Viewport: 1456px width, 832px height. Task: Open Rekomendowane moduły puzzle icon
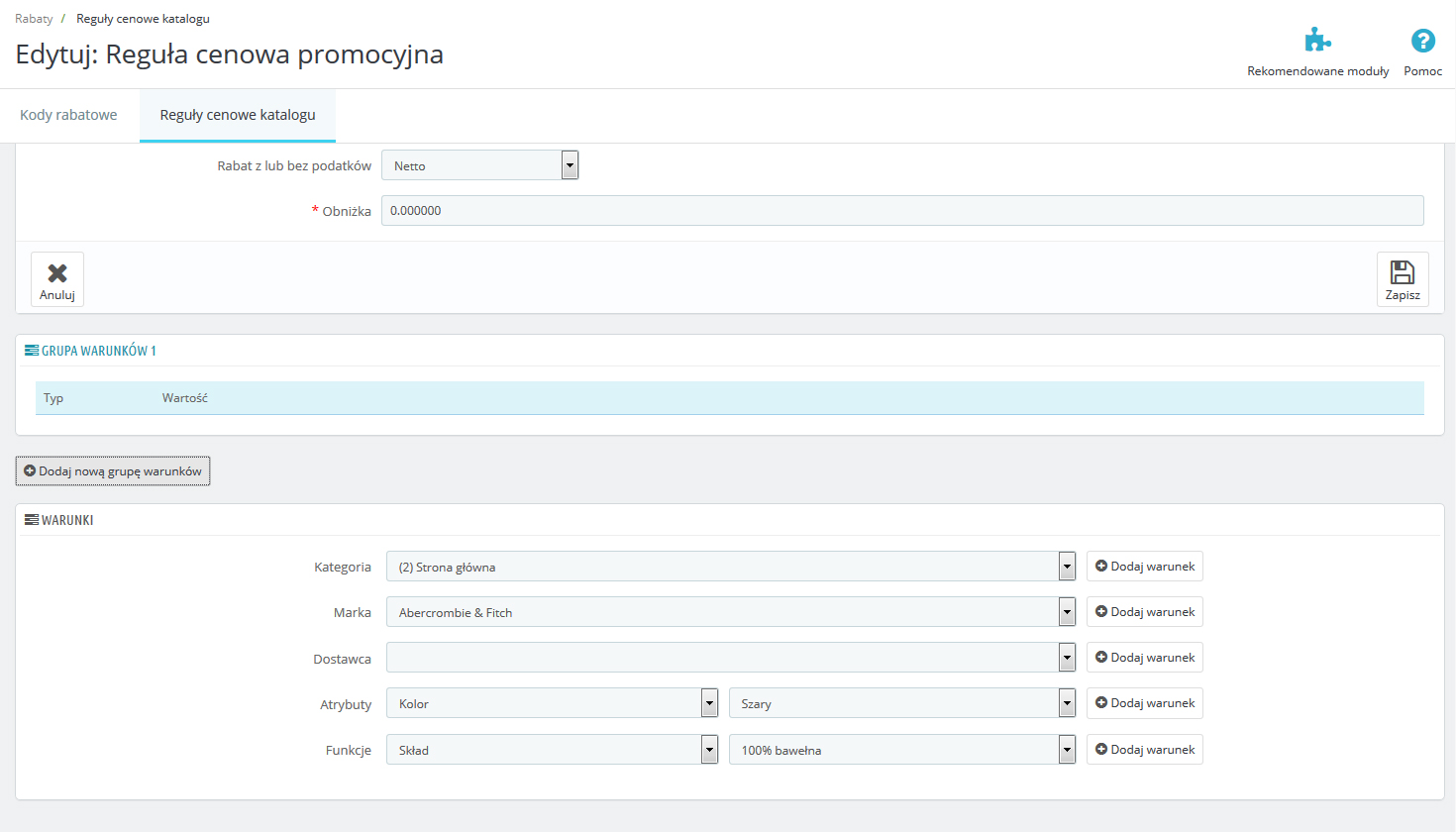(1317, 41)
